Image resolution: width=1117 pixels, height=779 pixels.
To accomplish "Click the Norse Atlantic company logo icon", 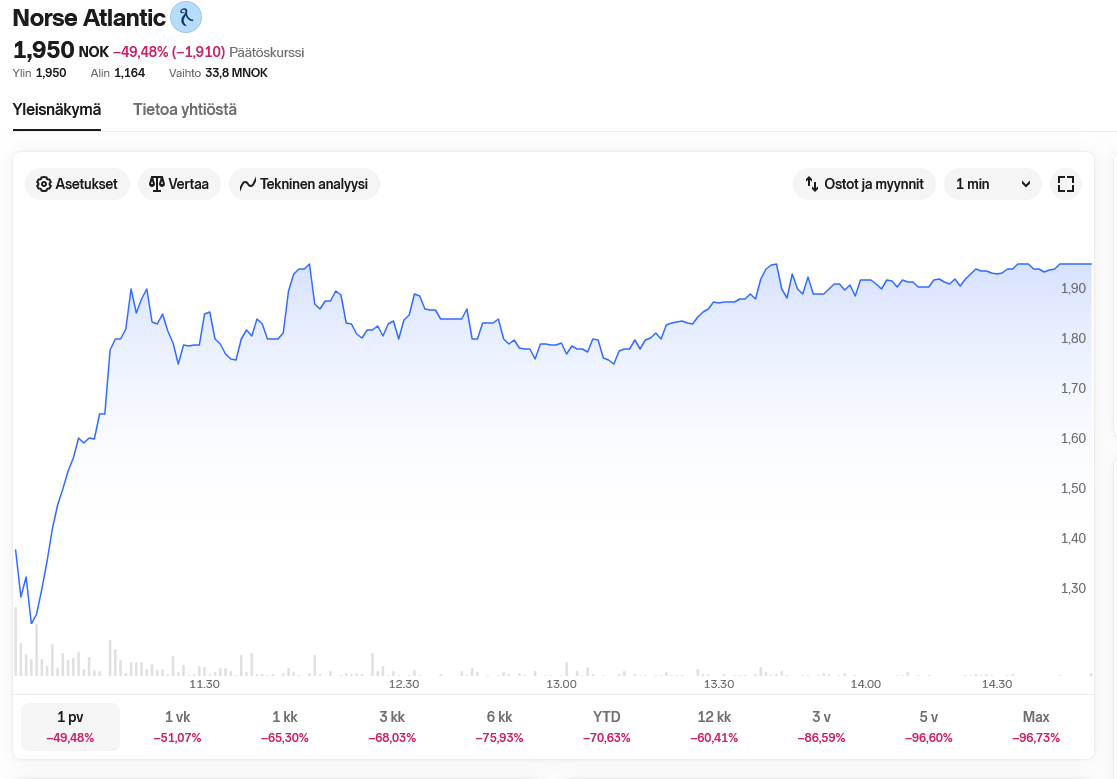I will tap(186, 17).
